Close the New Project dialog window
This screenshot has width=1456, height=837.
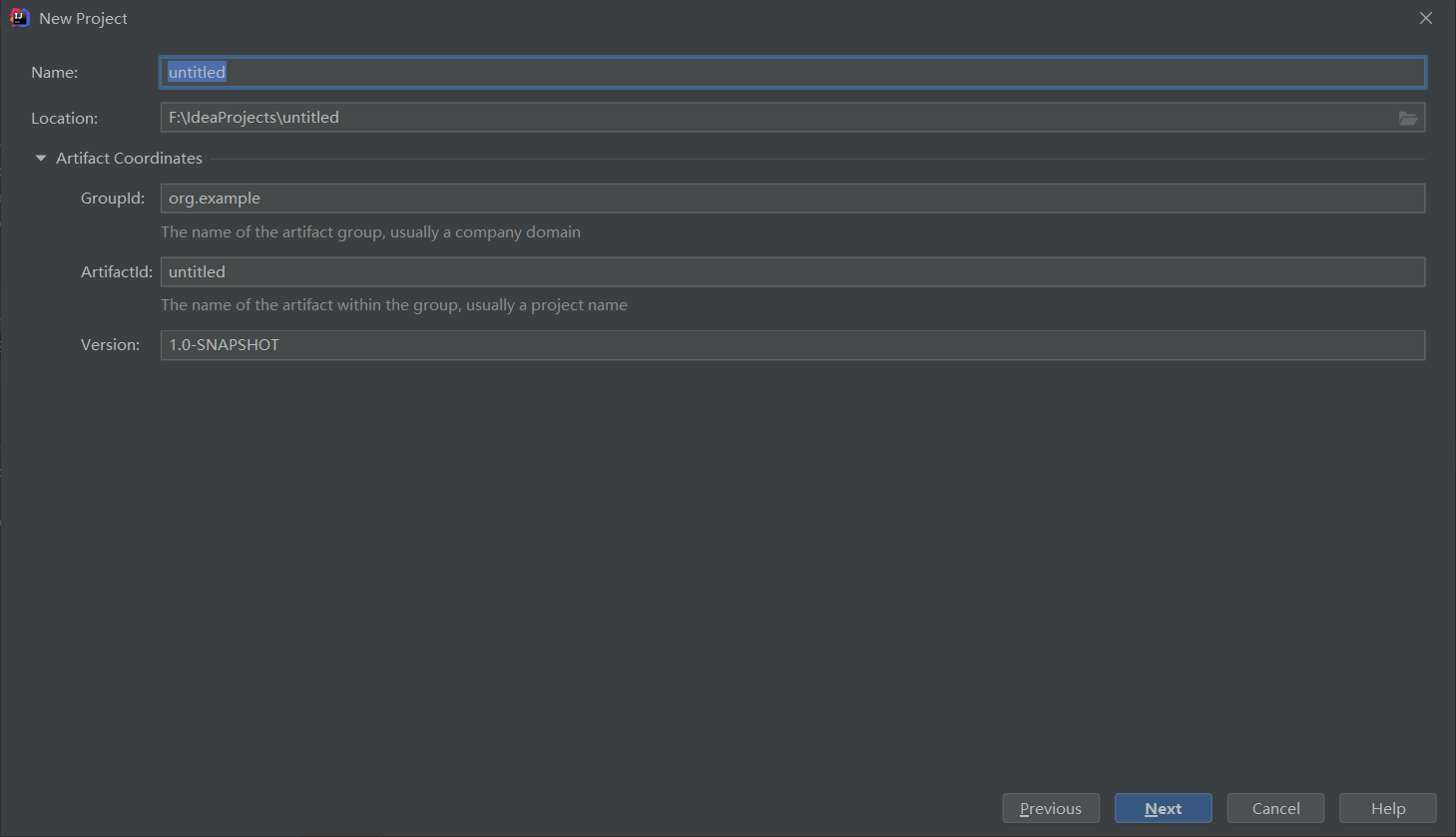pyautogui.click(x=1426, y=18)
